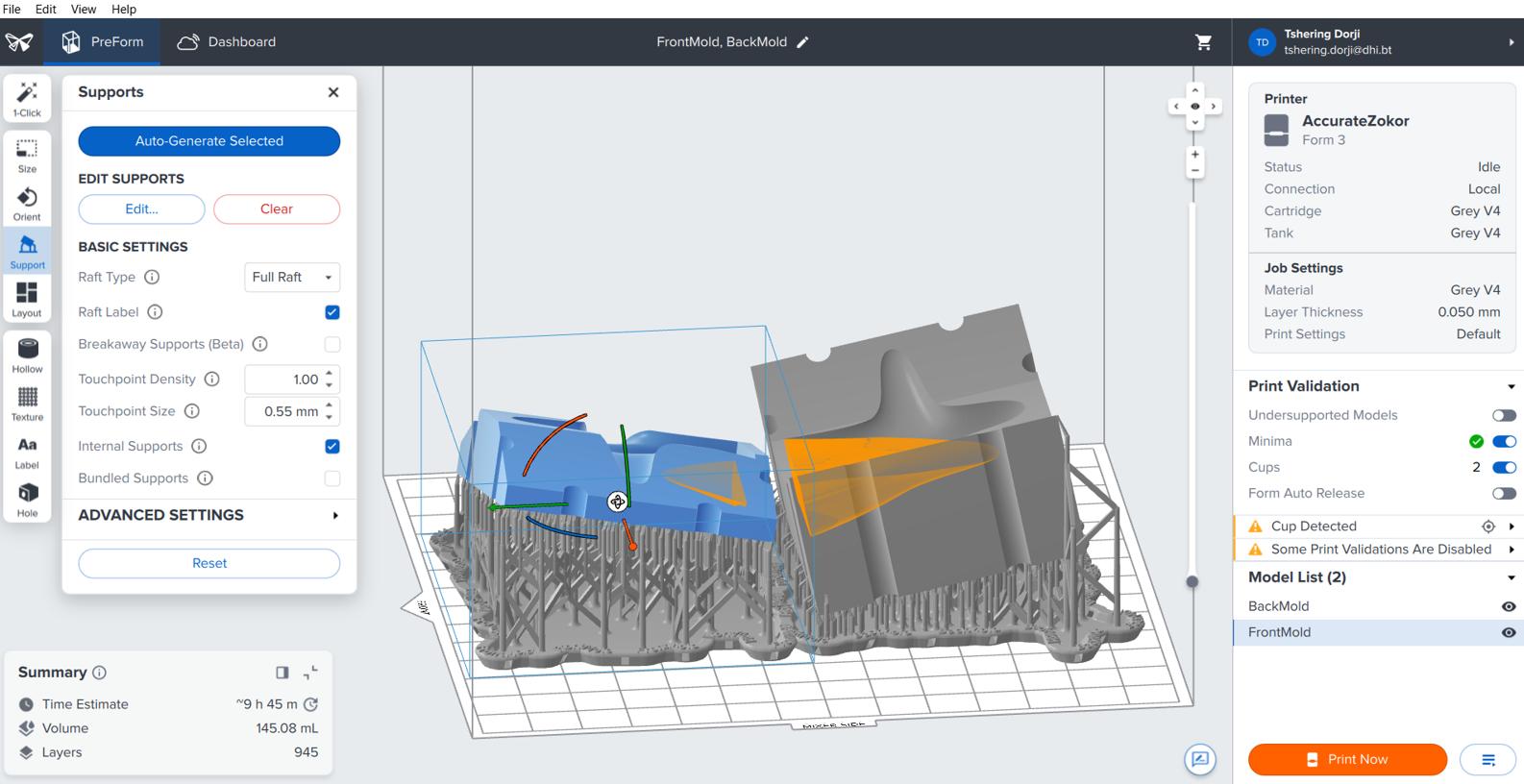1524x784 pixels.
Task: Hide the FrontMold model
Action: 1509,632
